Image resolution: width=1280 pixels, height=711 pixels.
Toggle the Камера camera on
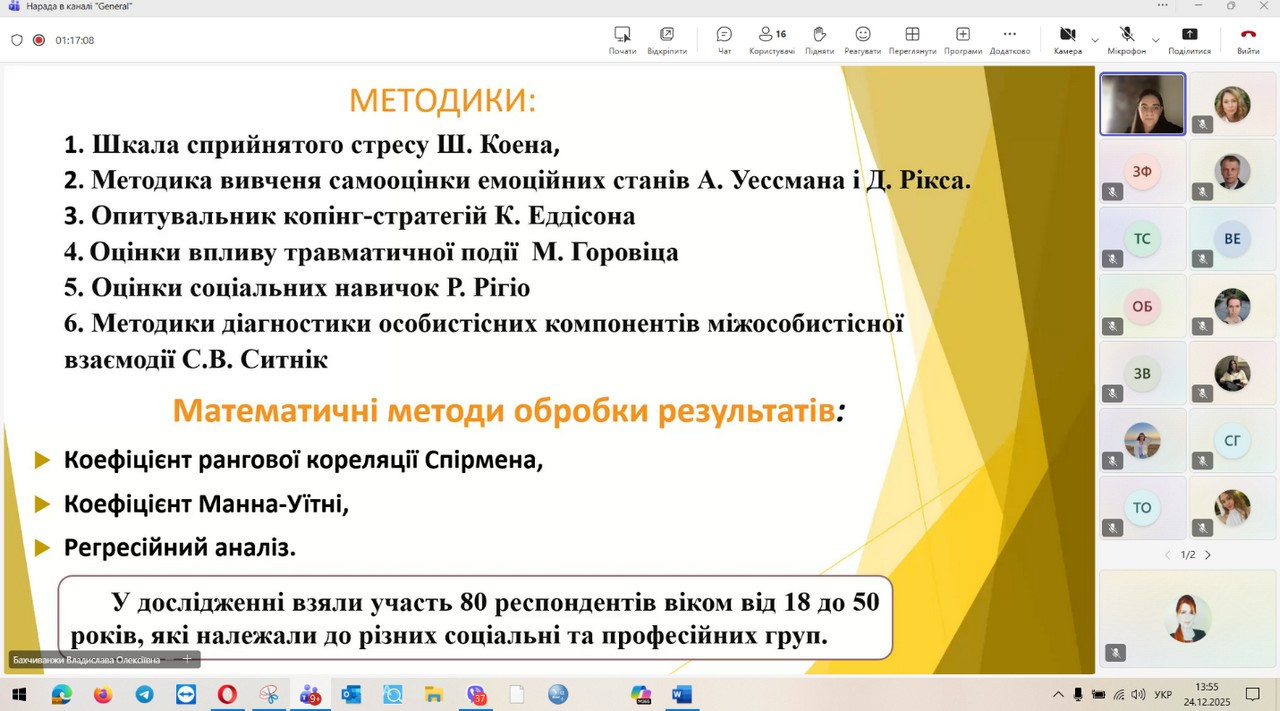coord(1067,39)
